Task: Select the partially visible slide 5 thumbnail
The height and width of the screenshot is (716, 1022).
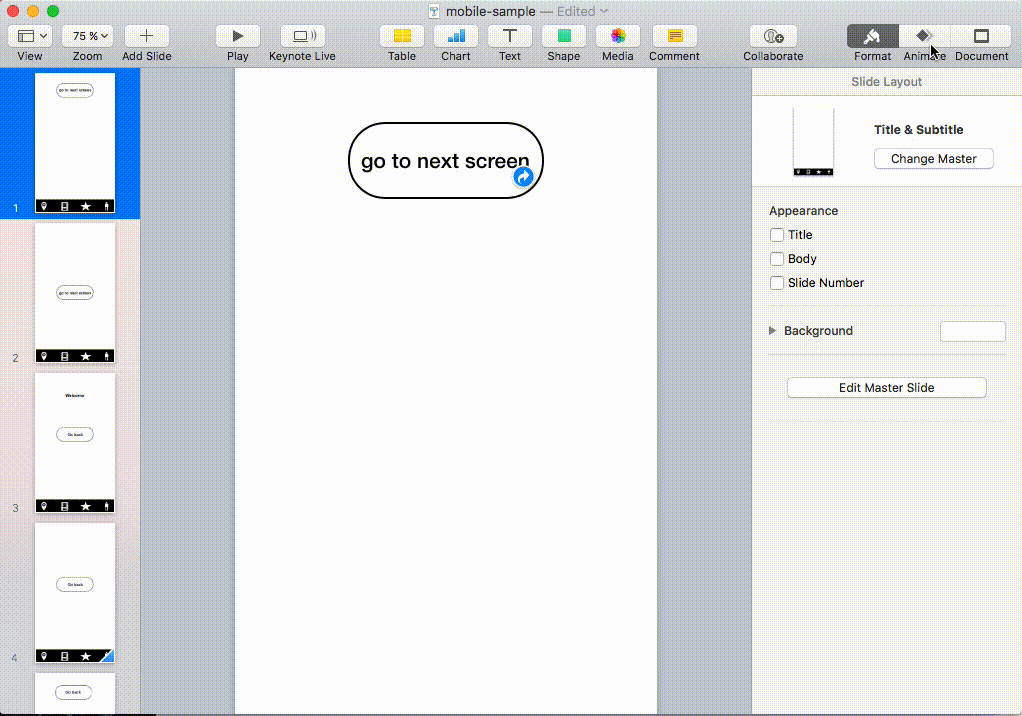Action: (x=75, y=693)
